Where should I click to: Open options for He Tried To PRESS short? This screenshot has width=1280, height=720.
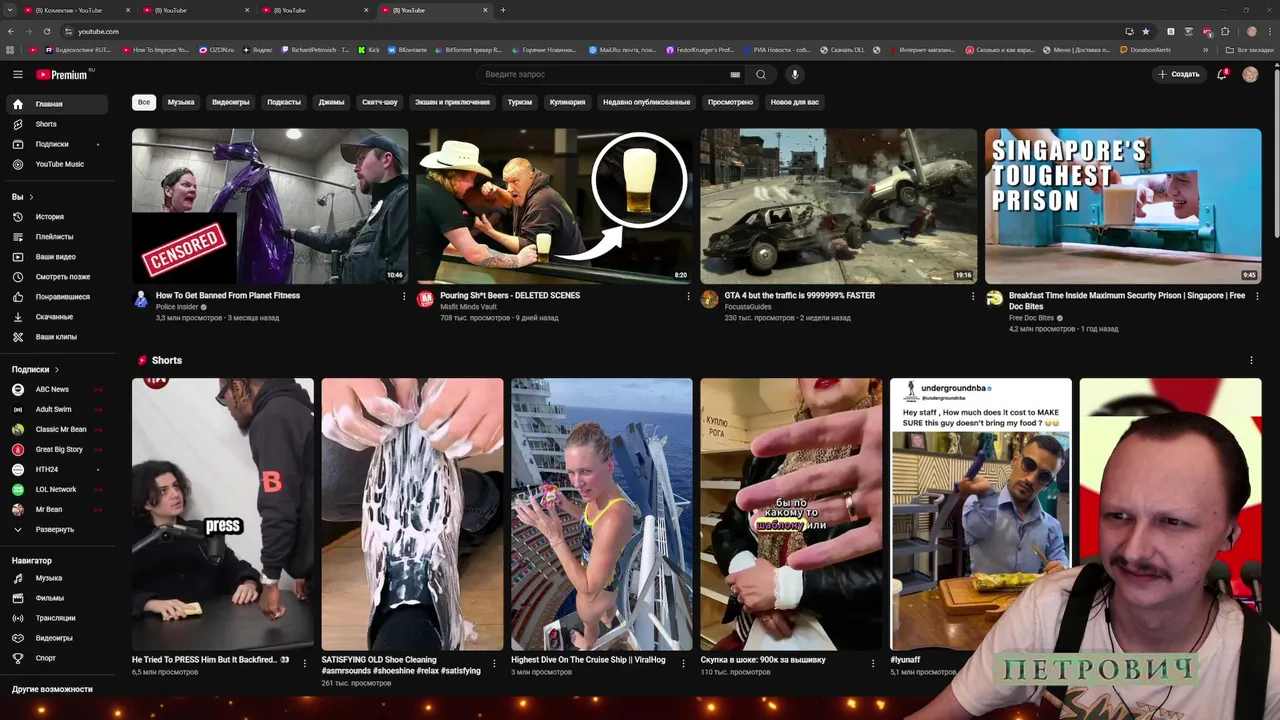pos(305,662)
